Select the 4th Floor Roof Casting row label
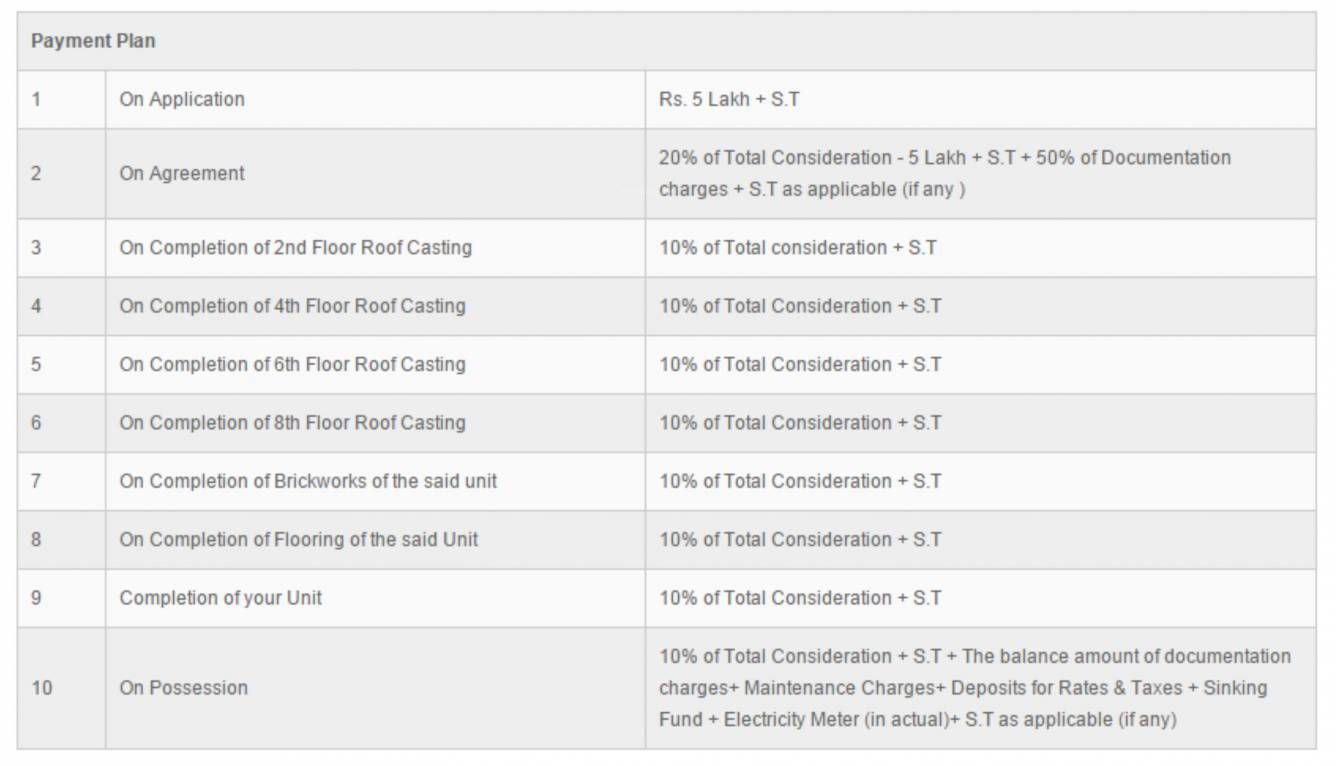The width and height of the screenshot is (1336, 766). click(292, 306)
